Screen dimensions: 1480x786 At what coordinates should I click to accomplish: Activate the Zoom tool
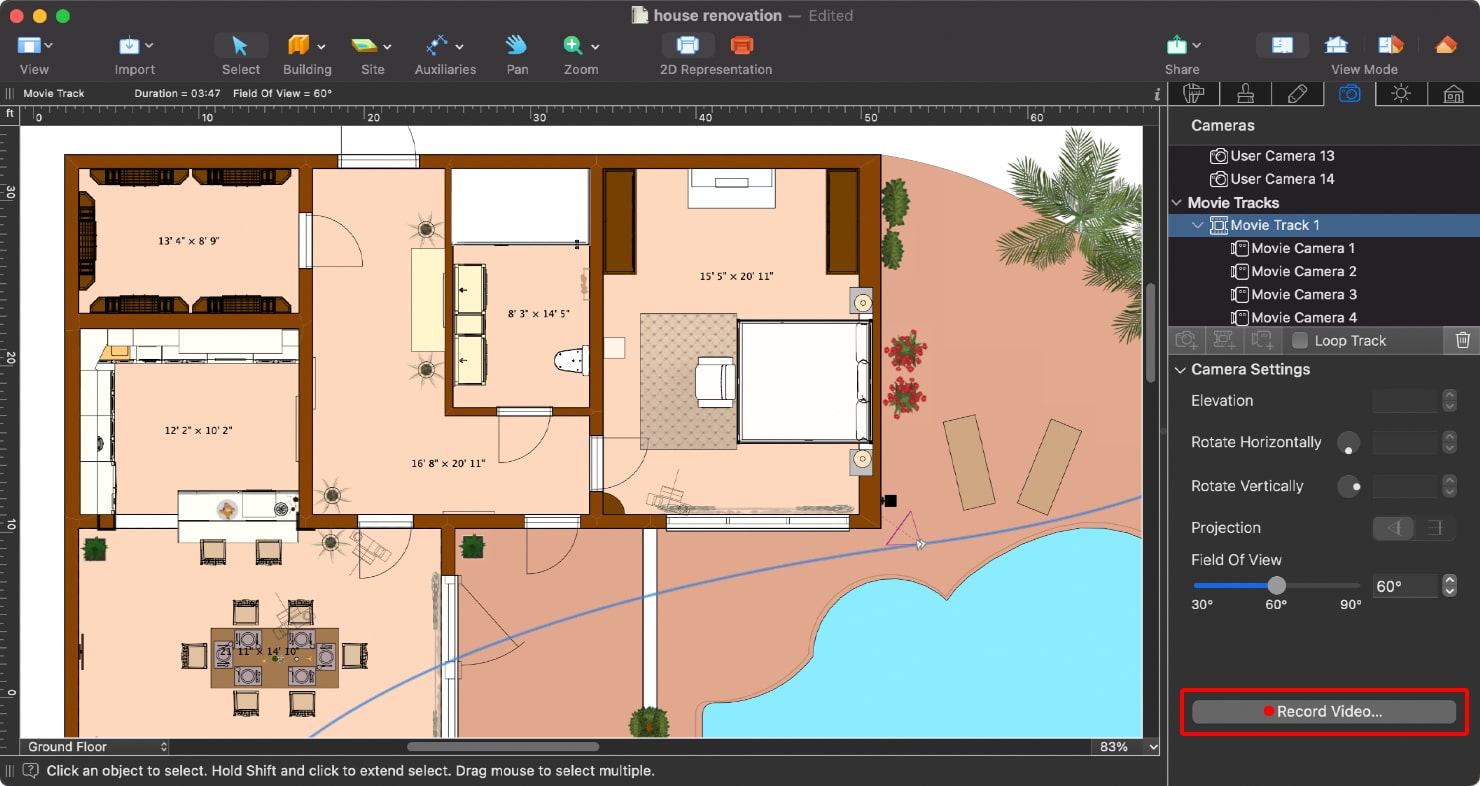tap(574, 45)
